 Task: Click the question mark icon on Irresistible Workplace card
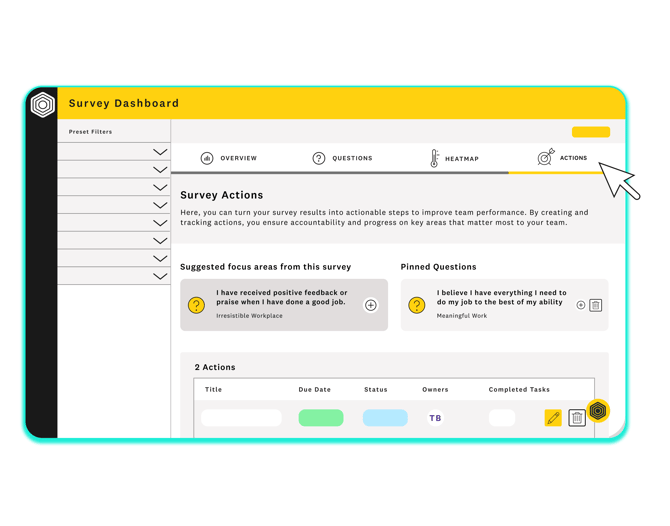[197, 305]
